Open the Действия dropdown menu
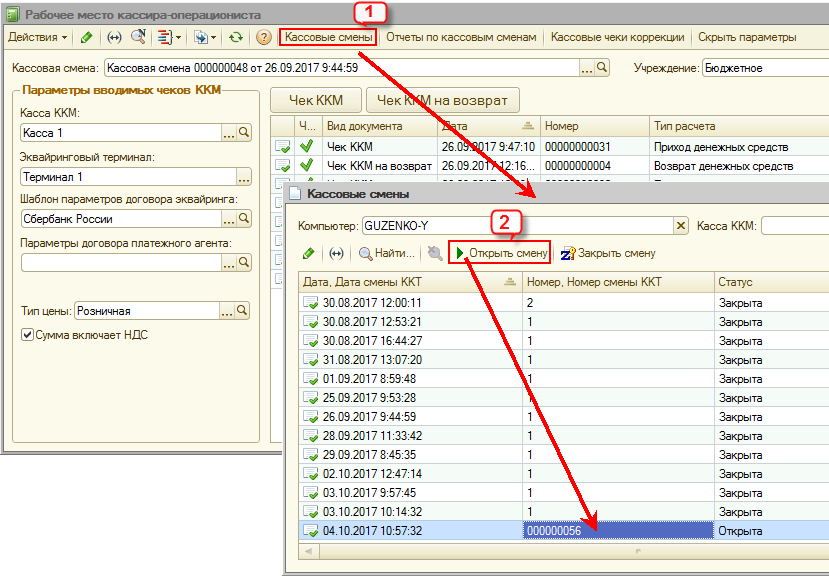The height and width of the screenshot is (576, 829). [37, 37]
